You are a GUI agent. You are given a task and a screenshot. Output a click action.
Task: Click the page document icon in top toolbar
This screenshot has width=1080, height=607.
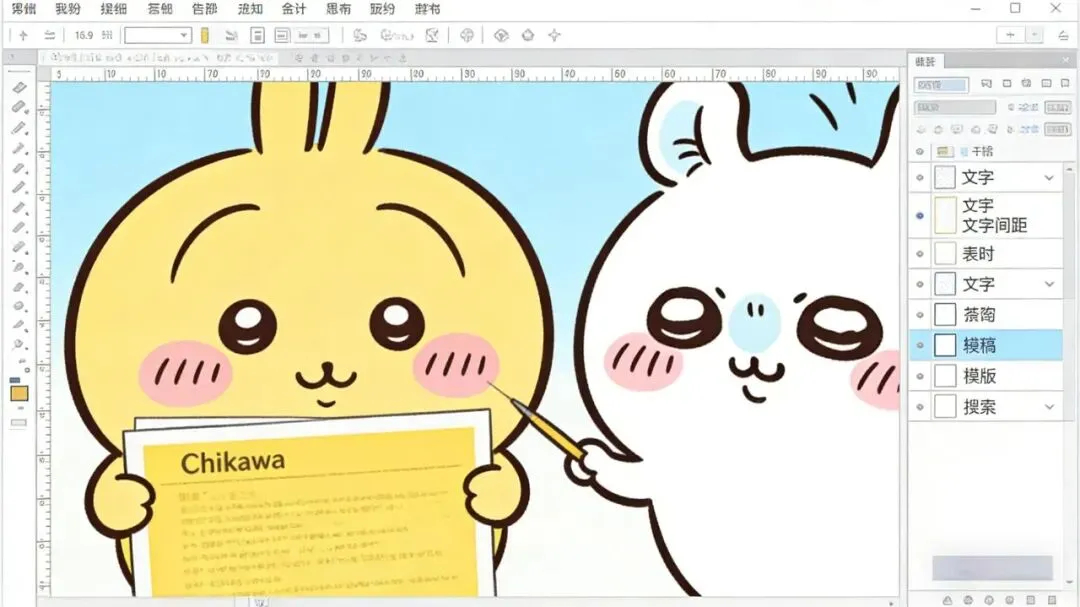point(257,35)
